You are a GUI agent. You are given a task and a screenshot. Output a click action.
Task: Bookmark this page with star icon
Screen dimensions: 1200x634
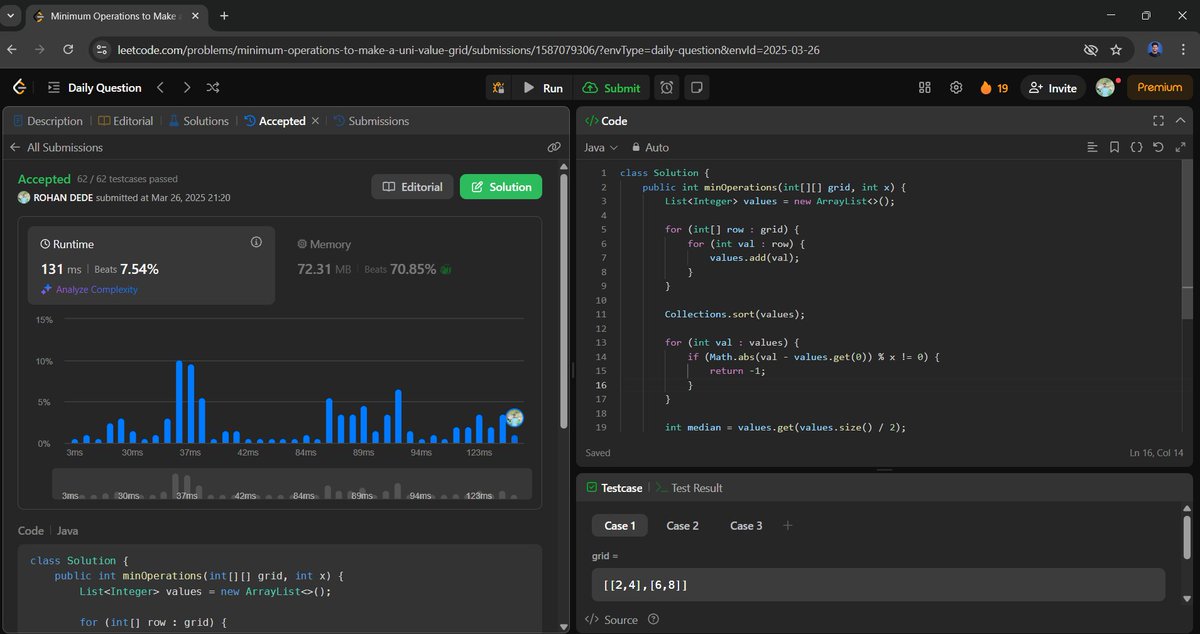(x=1116, y=49)
